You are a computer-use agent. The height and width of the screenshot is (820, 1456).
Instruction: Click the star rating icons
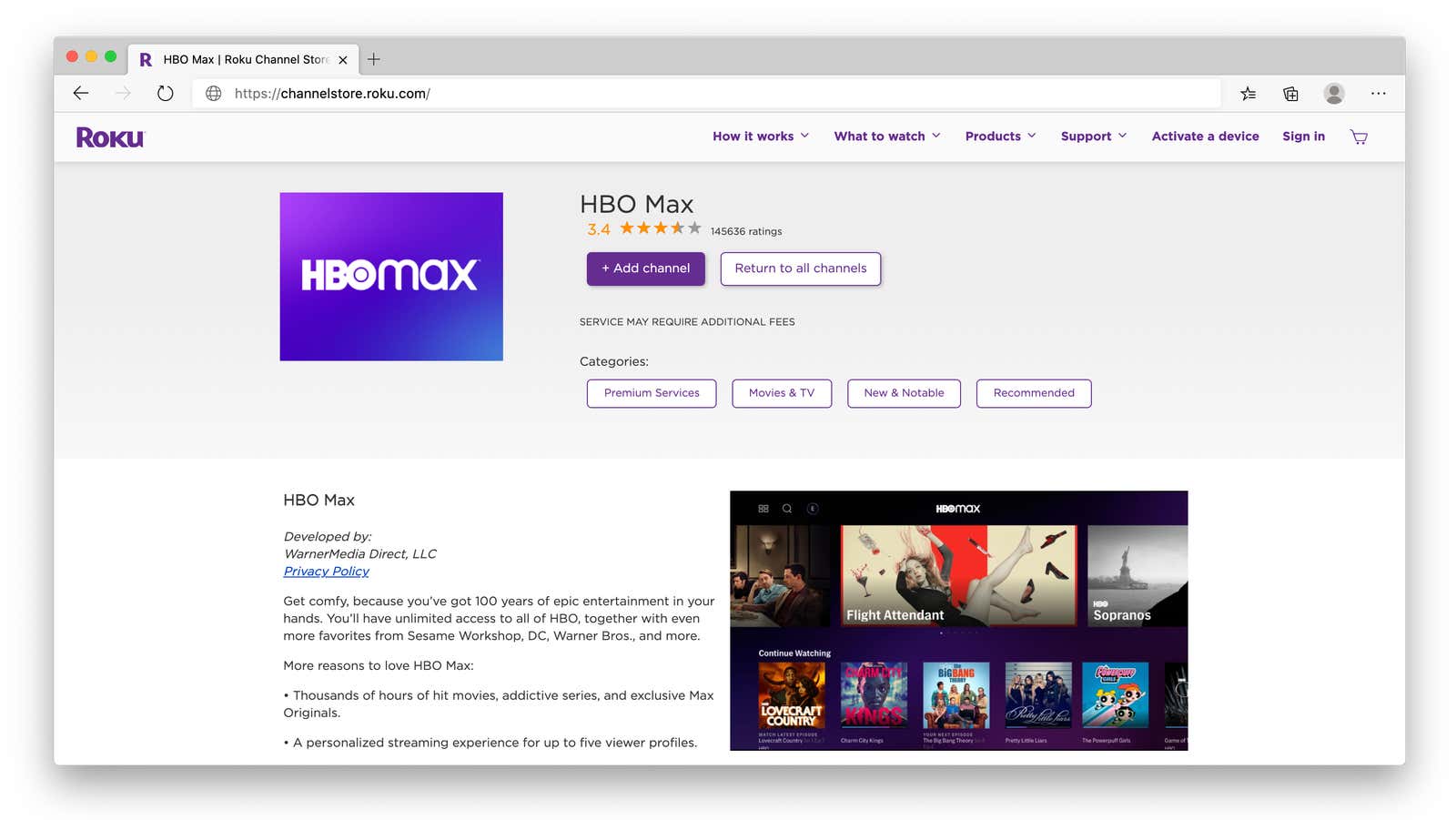661,228
